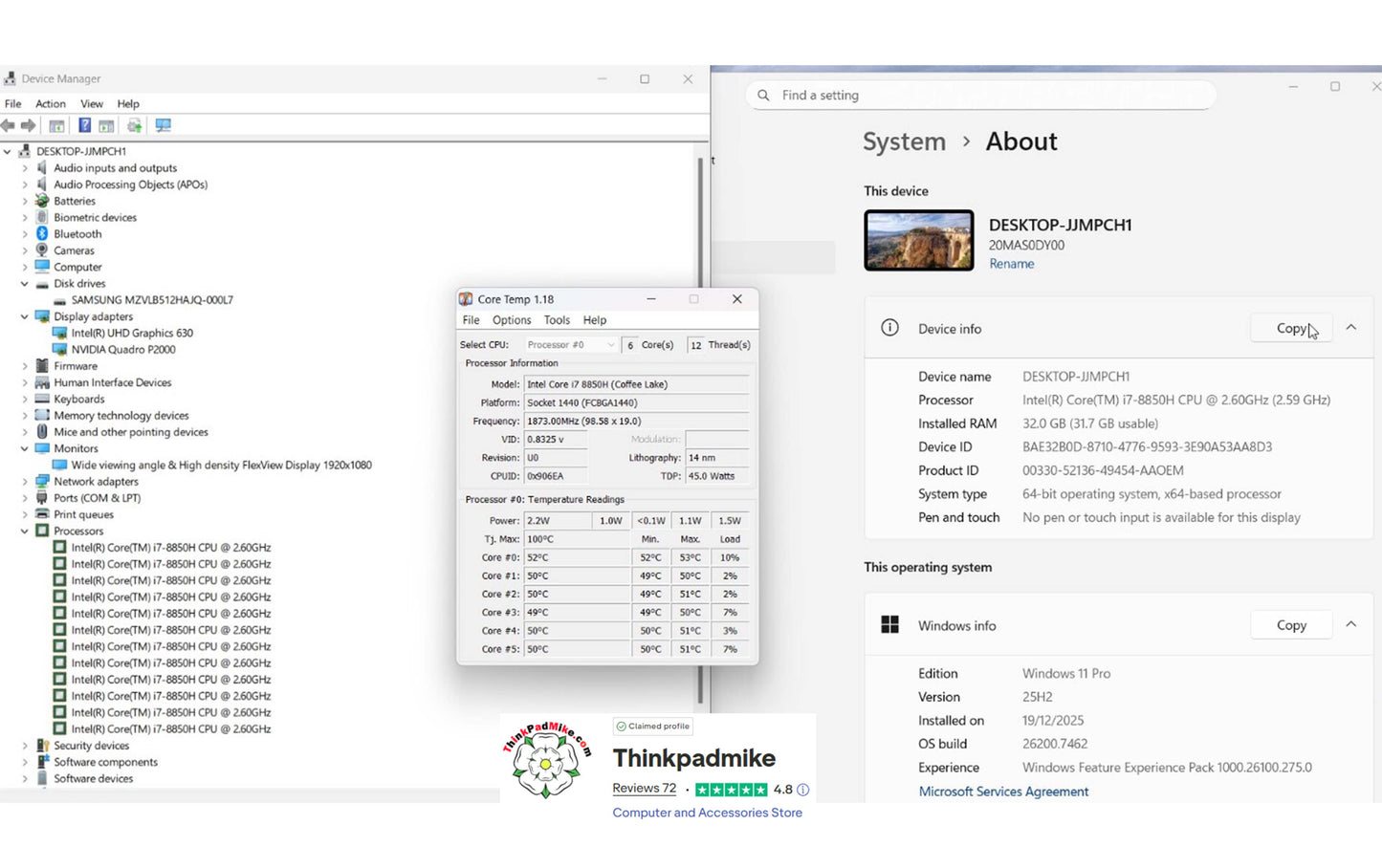
Task: Click Copy button for Windows info
Action: (1290, 625)
